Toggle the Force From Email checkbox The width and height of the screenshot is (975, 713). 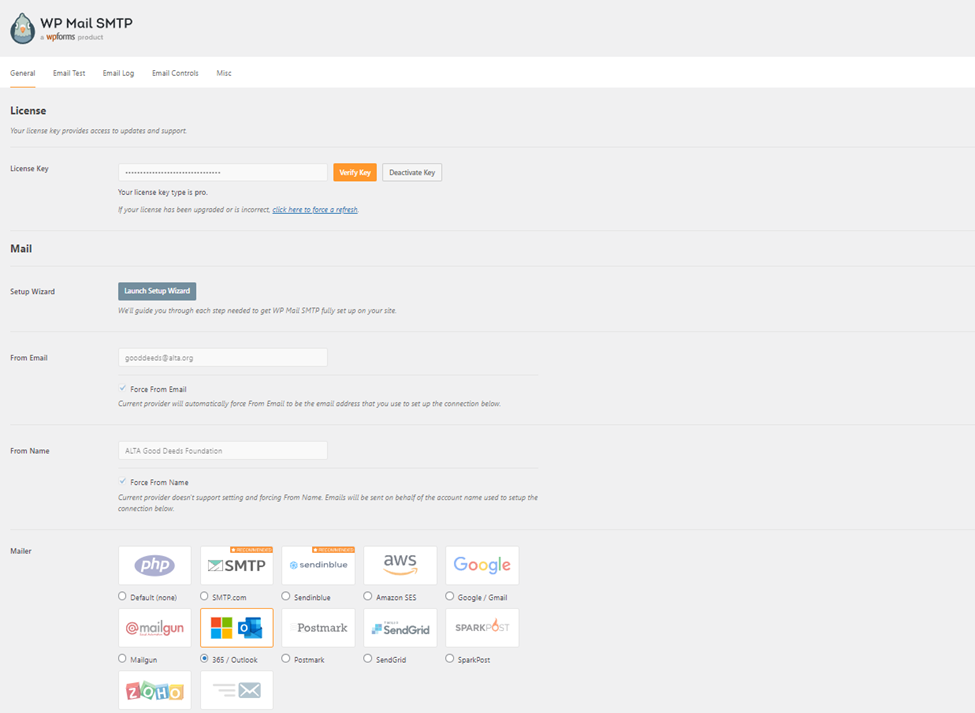pos(122,389)
